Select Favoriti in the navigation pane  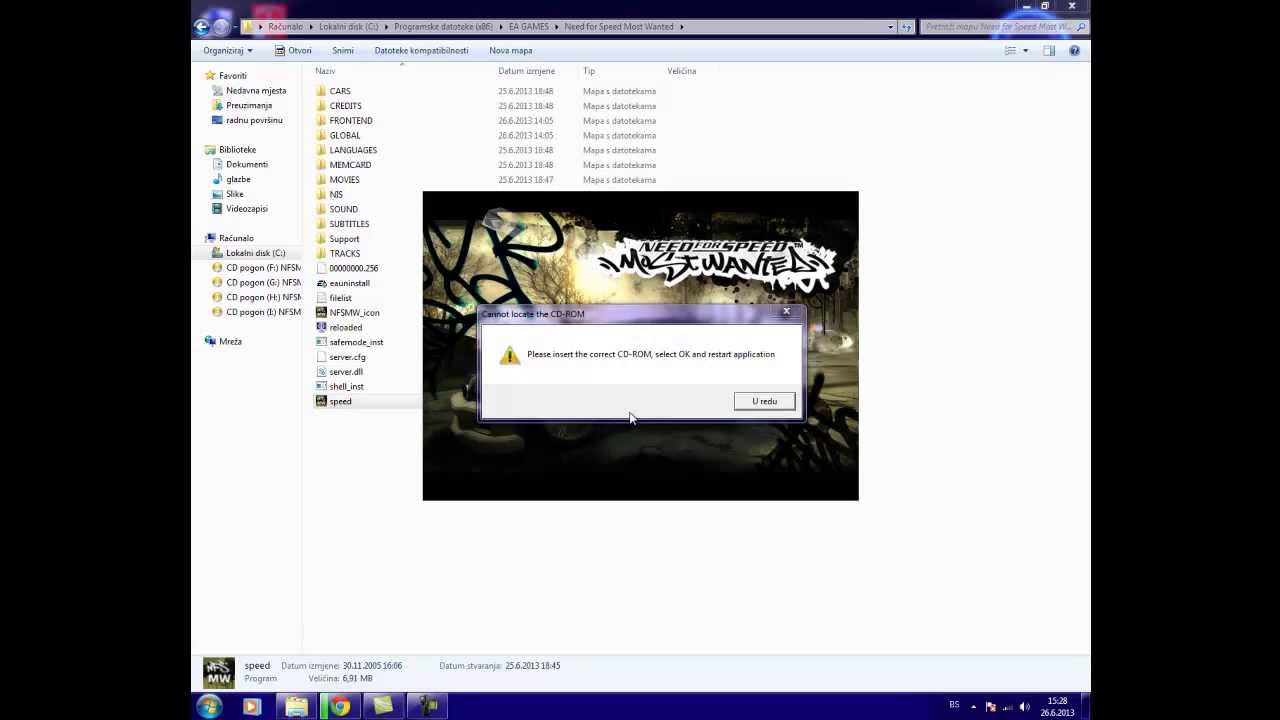(232, 76)
